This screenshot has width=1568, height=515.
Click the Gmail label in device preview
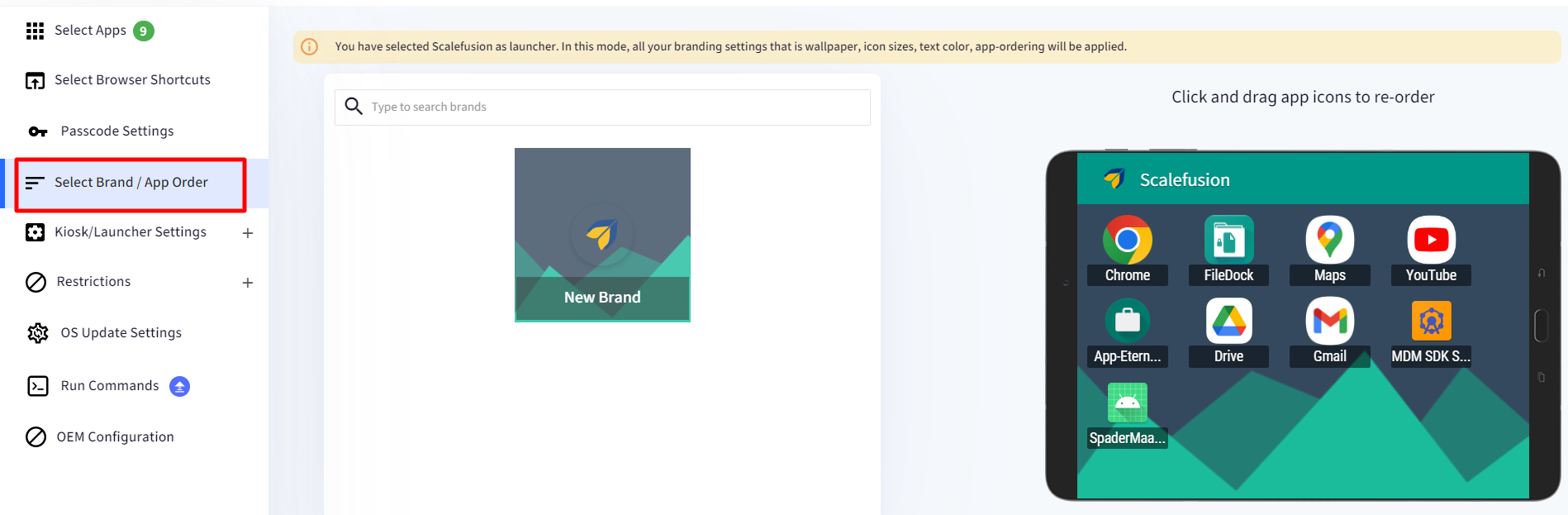(x=1330, y=356)
